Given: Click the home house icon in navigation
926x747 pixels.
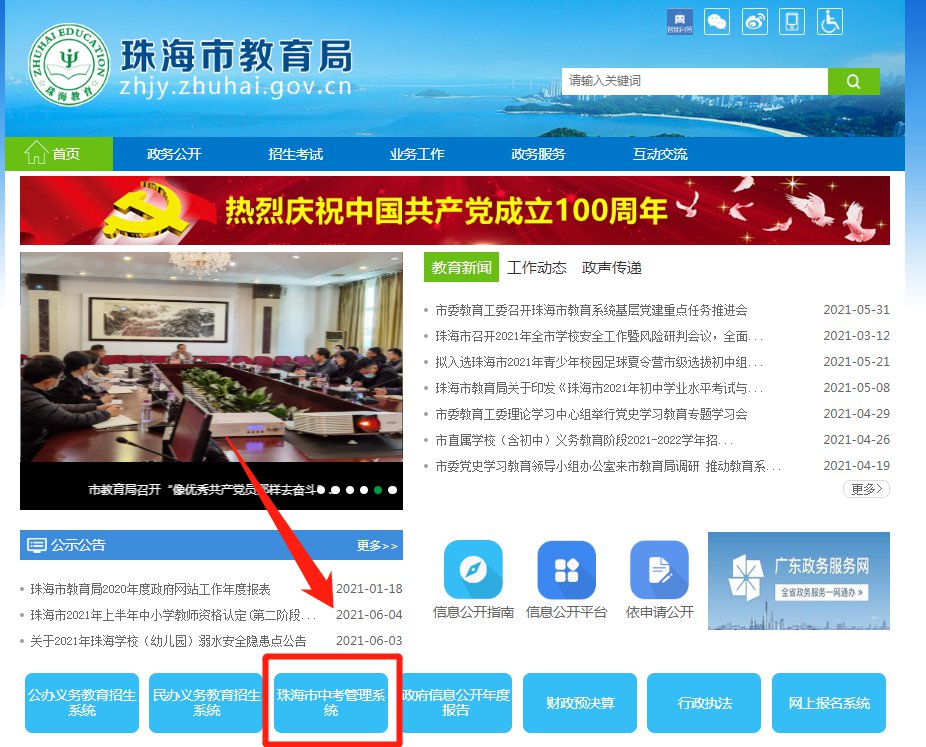Looking at the screenshot, I should [x=35, y=152].
